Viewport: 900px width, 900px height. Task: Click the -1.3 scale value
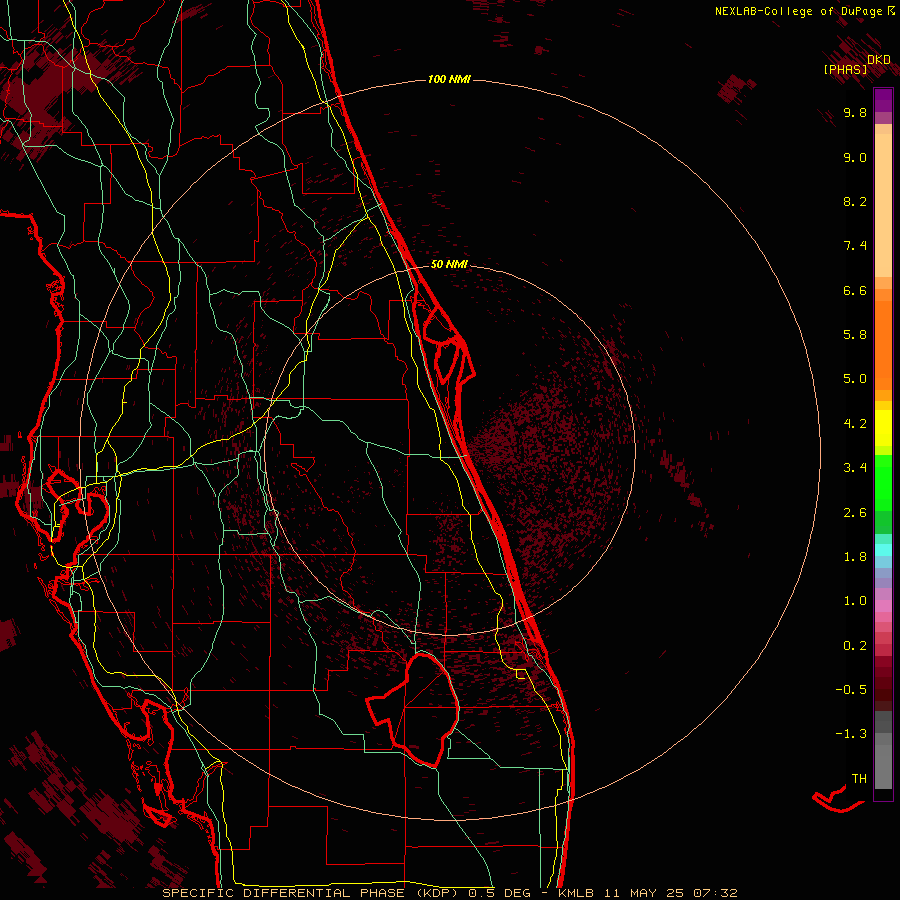tap(851, 734)
